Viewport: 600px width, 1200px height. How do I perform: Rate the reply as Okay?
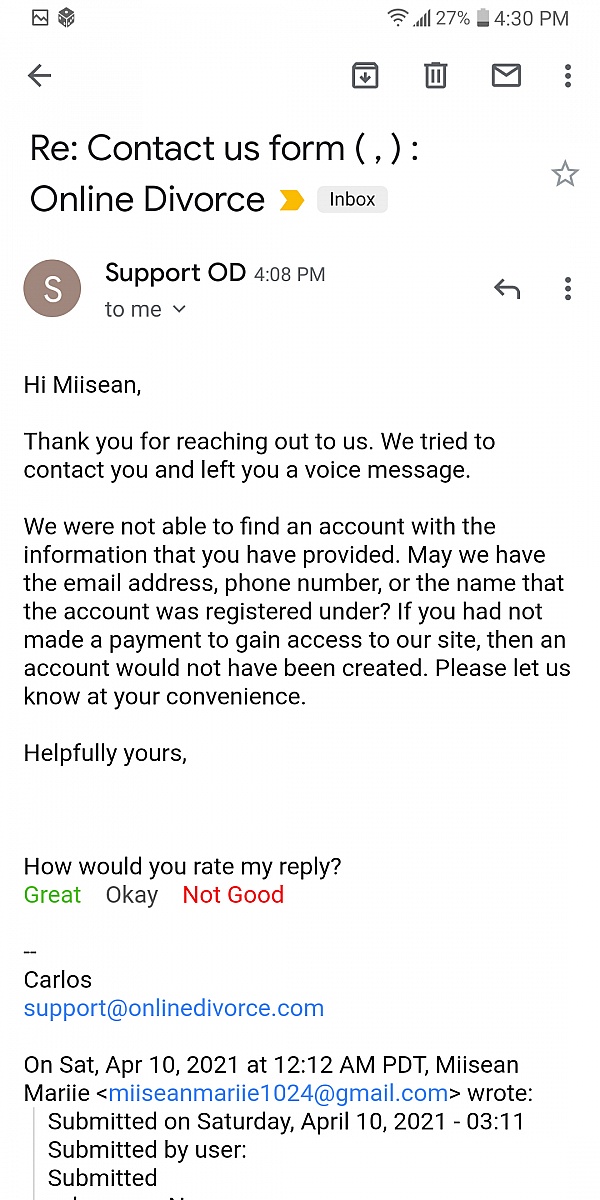[132, 895]
